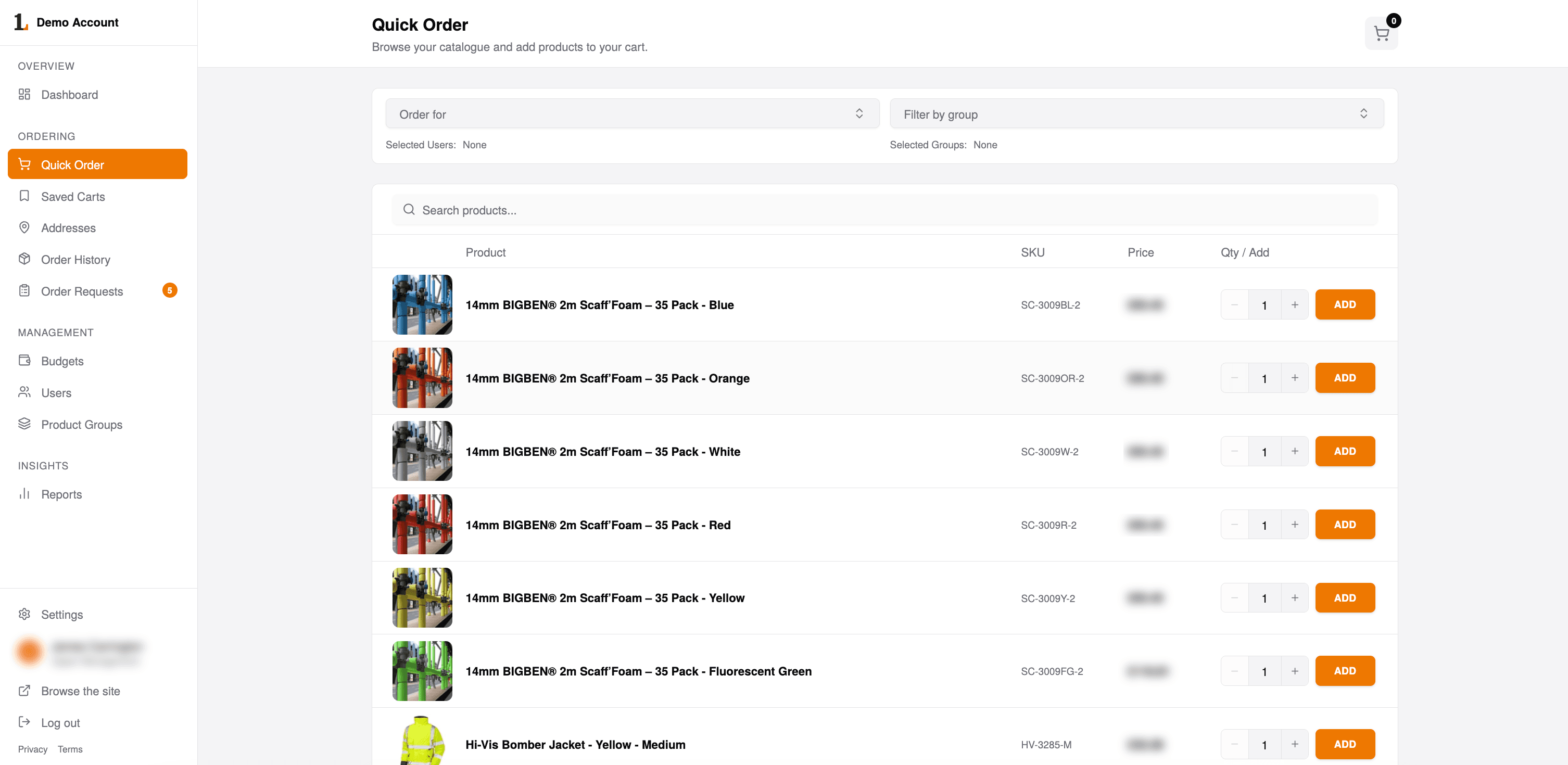Click the Browse the site external-link icon
This screenshot has height=765, width=1568.
tap(24, 691)
